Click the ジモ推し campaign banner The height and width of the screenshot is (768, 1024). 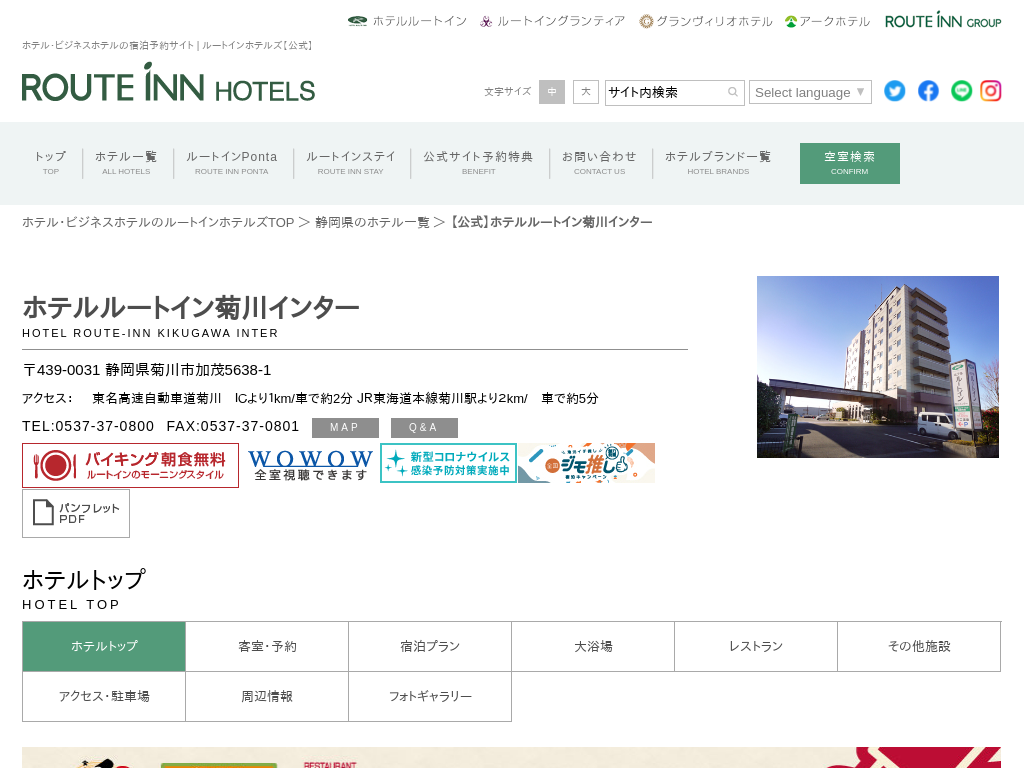(586, 463)
